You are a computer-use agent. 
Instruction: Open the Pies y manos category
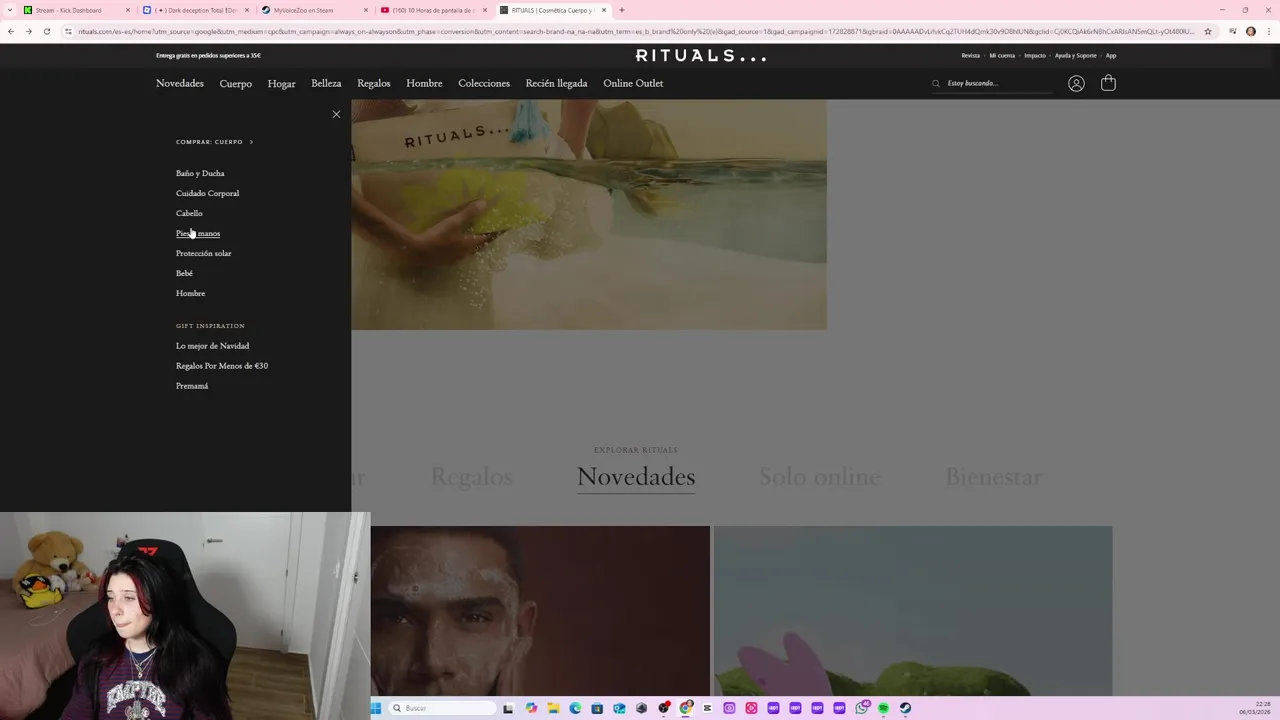coord(198,233)
